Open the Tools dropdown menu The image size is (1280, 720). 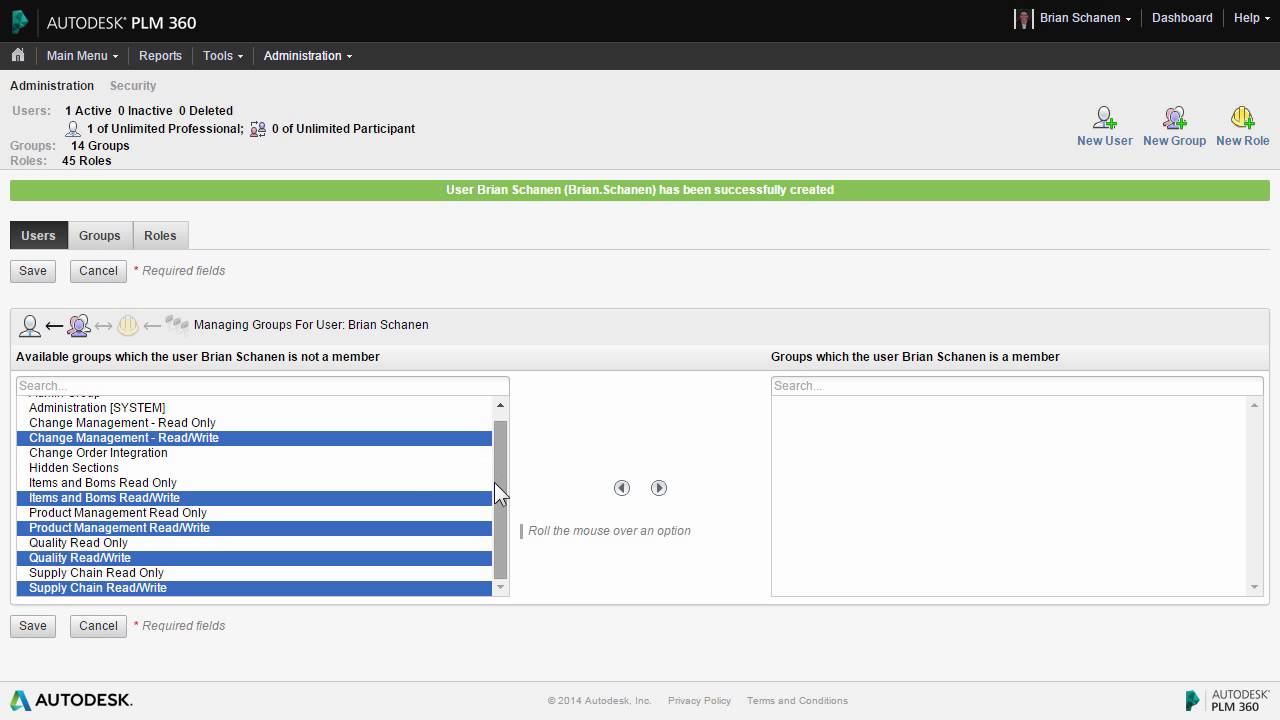[222, 56]
